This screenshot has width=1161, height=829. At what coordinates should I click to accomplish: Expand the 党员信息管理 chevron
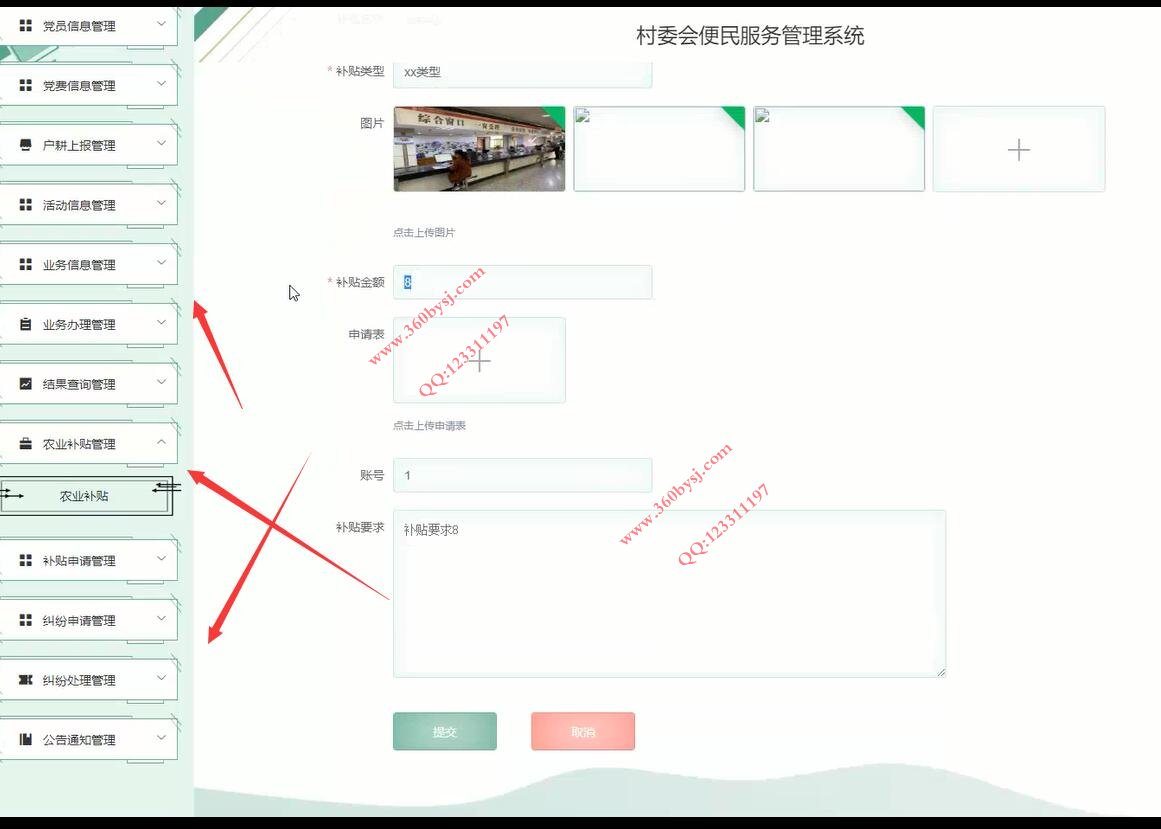point(161,24)
